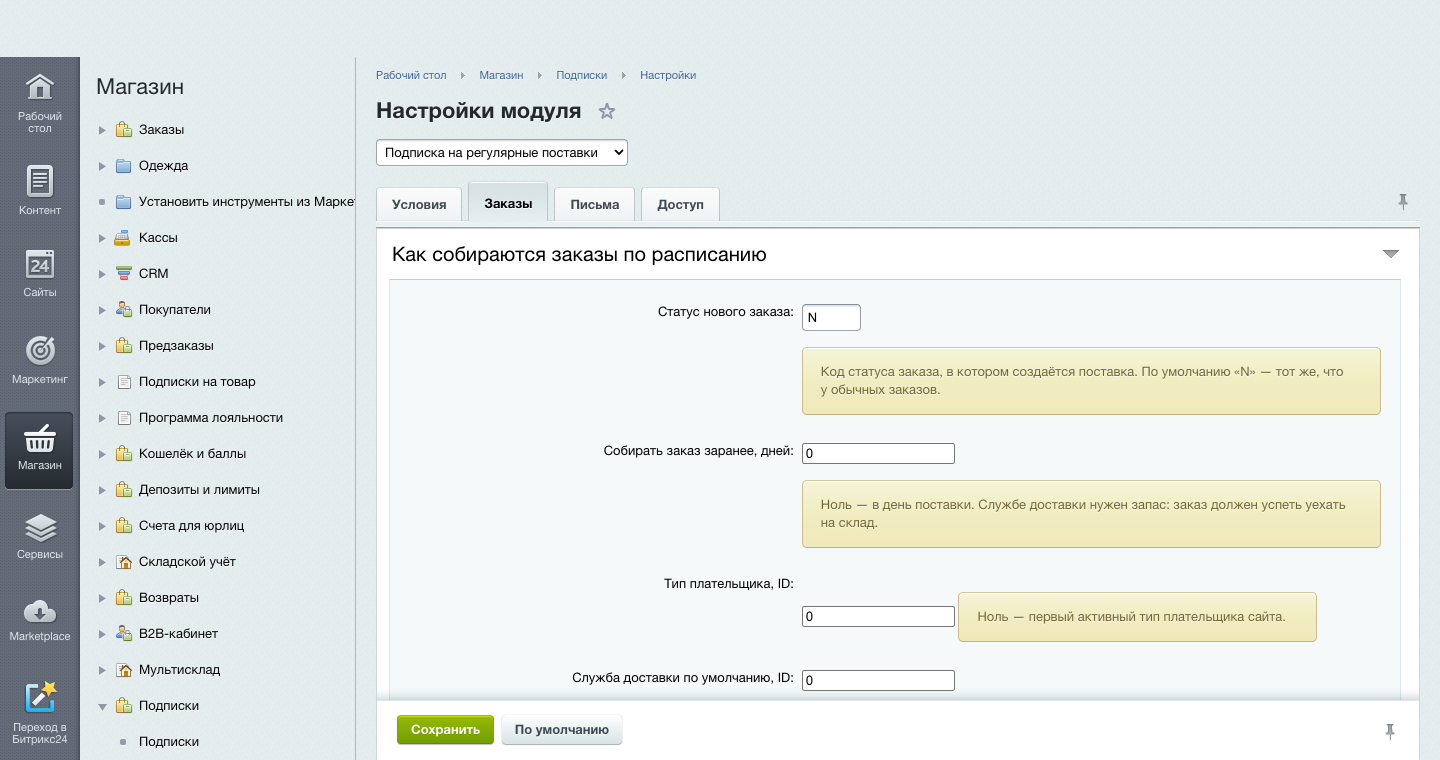Screen dimensions: 1440x760
Task: Open Депозиты и лимиты tree item
Action: (199, 489)
